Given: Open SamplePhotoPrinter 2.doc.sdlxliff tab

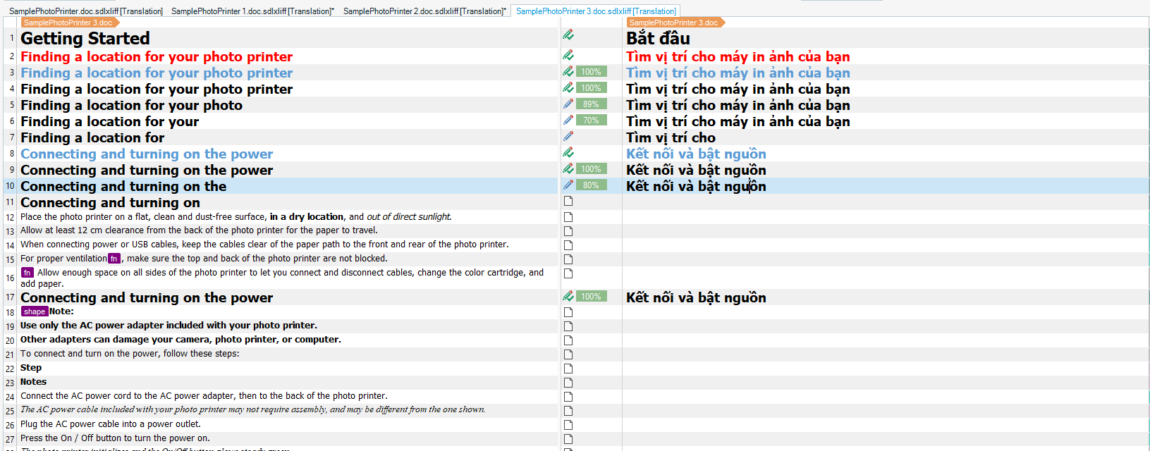Looking at the screenshot, I should [x=425, y=12].
